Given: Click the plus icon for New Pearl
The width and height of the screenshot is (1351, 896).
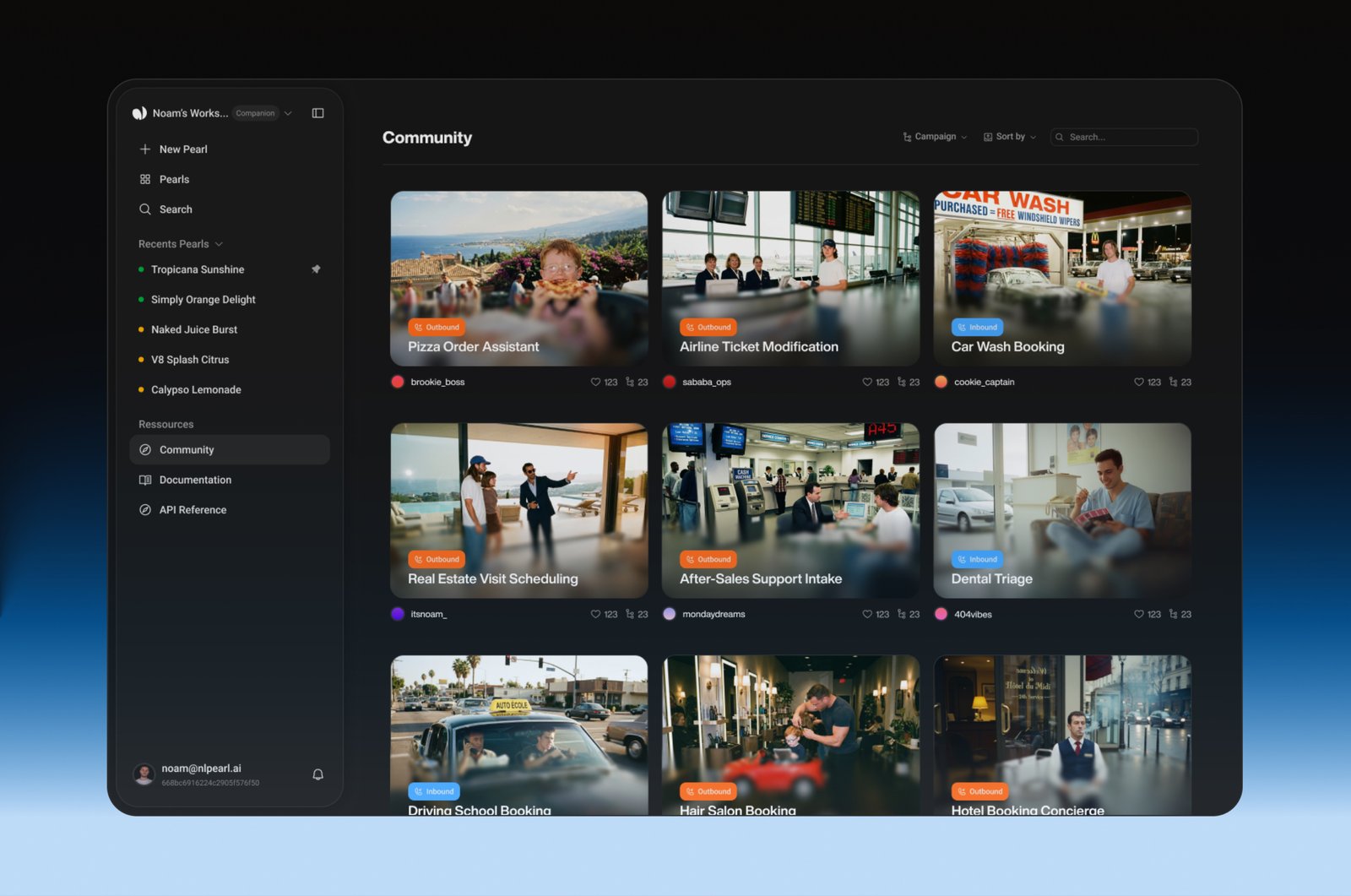Looking at the screenshot, I should click(x=145, y=149).
